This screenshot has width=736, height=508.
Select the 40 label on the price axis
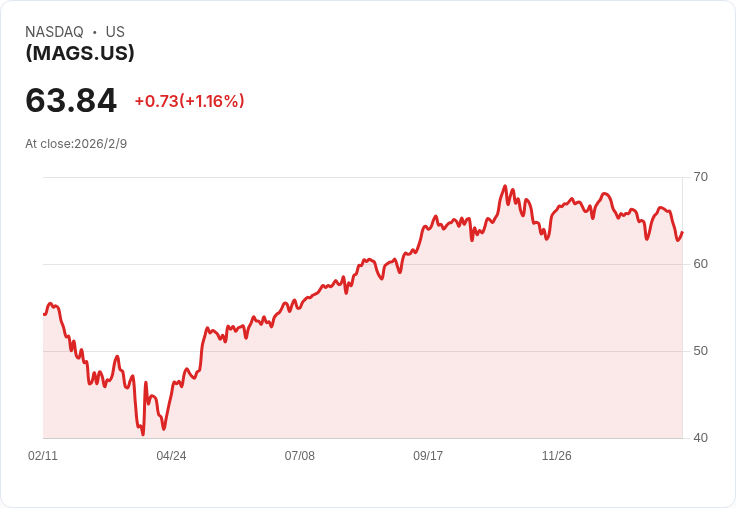point(700,438)
